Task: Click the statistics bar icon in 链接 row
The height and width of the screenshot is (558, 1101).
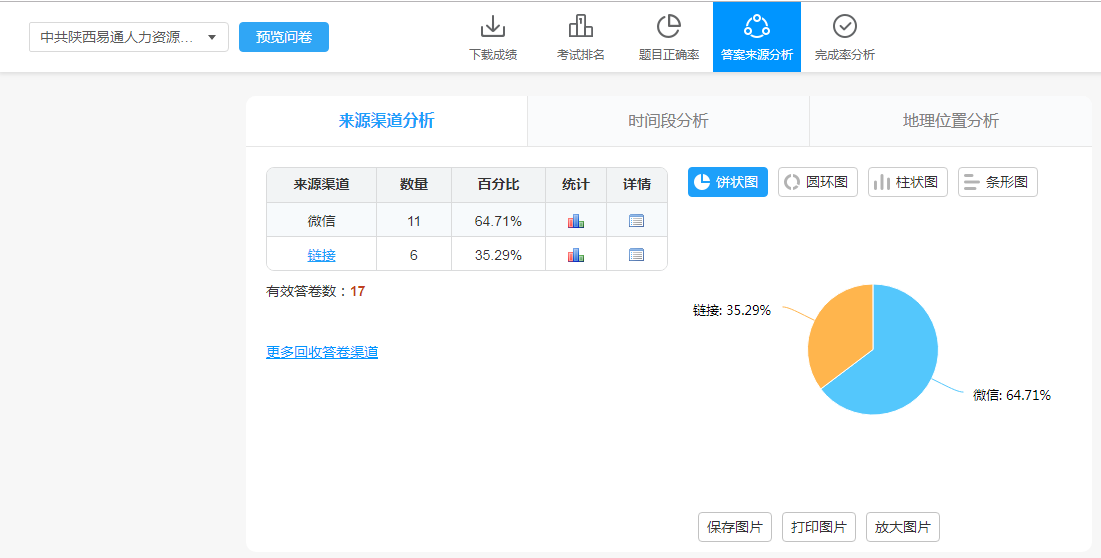Action: tap(576, 255)
